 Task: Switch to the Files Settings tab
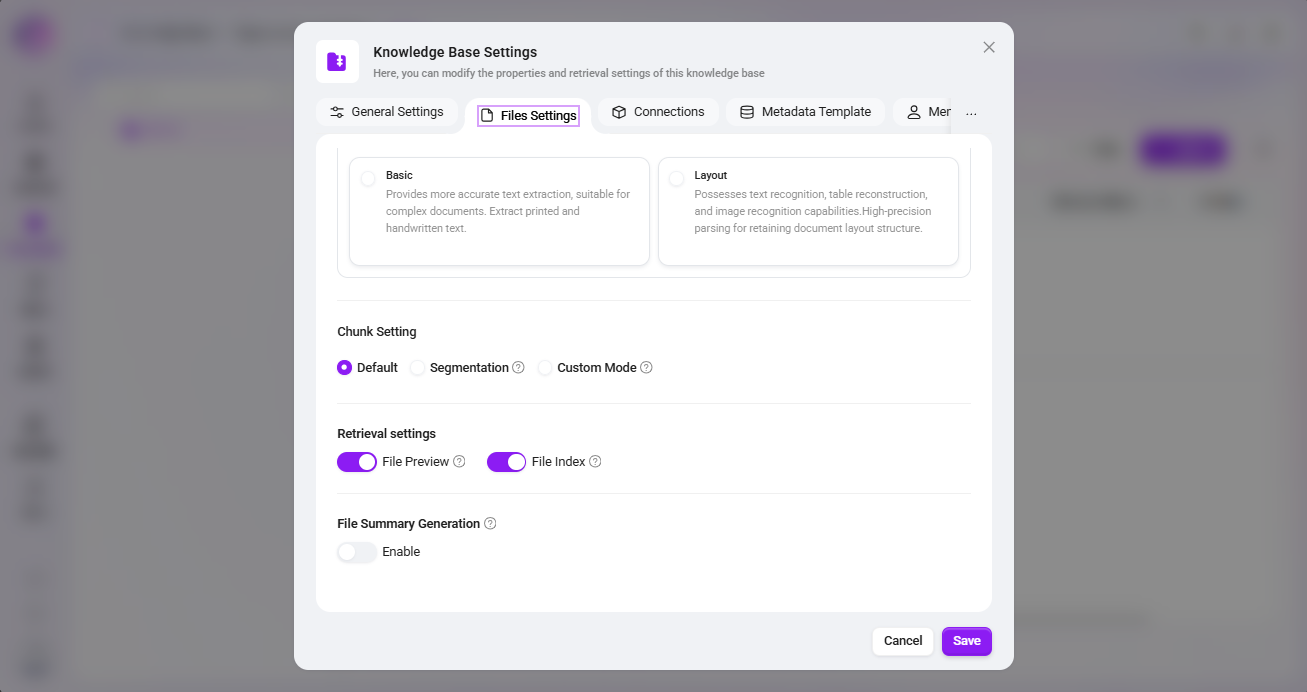point(528,116)
